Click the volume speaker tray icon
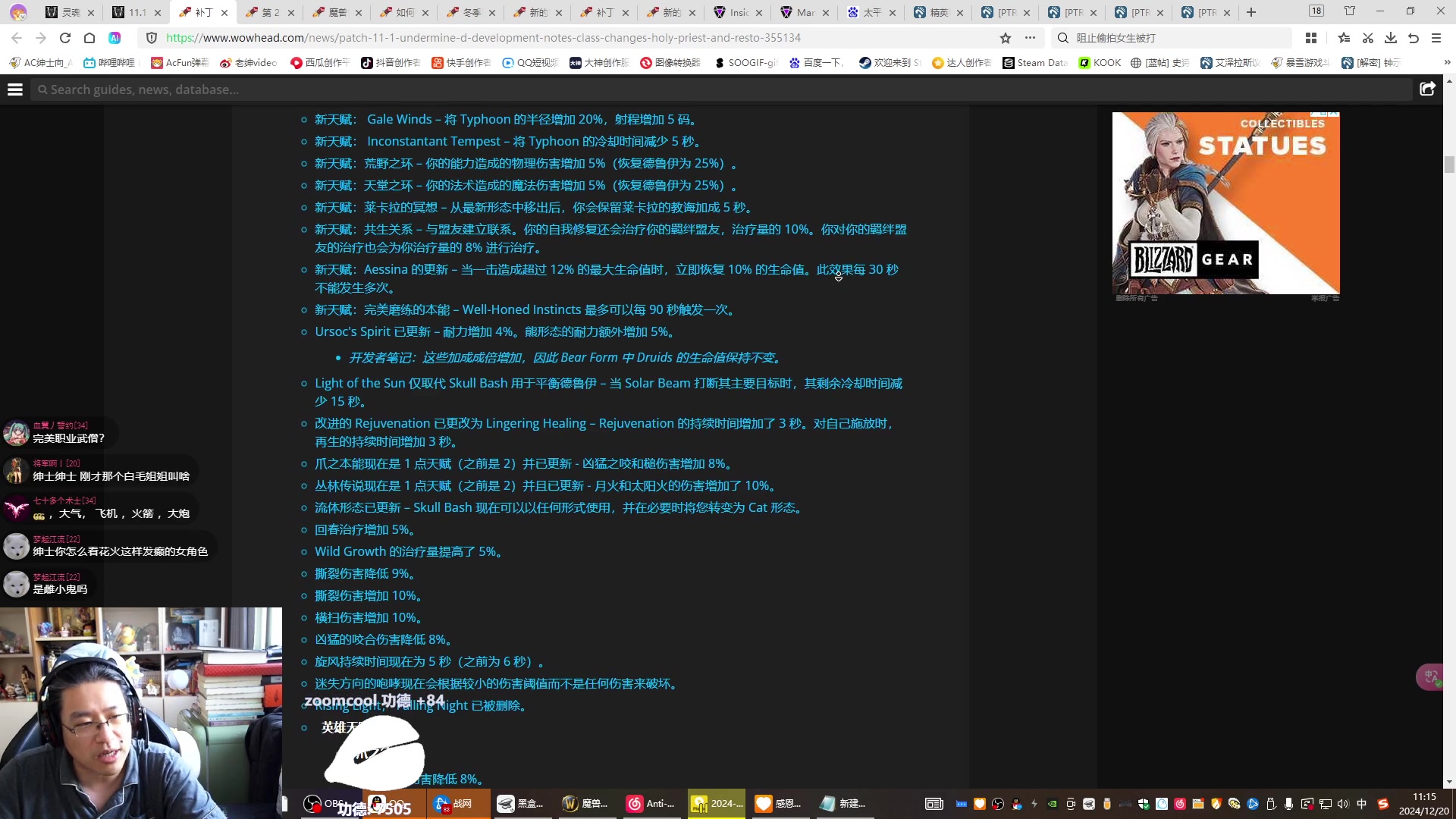 pos(1343,804)
